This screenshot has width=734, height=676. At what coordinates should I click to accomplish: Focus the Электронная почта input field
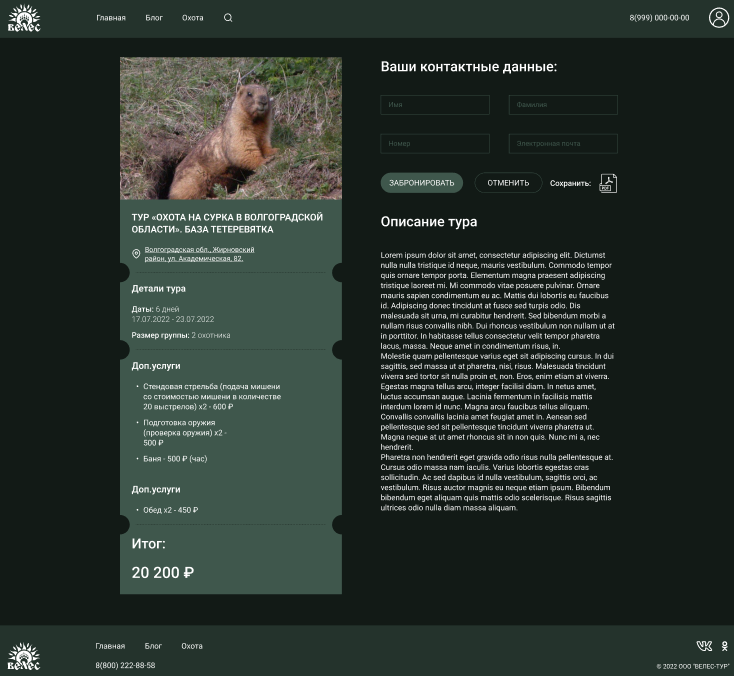coord(563,144)
